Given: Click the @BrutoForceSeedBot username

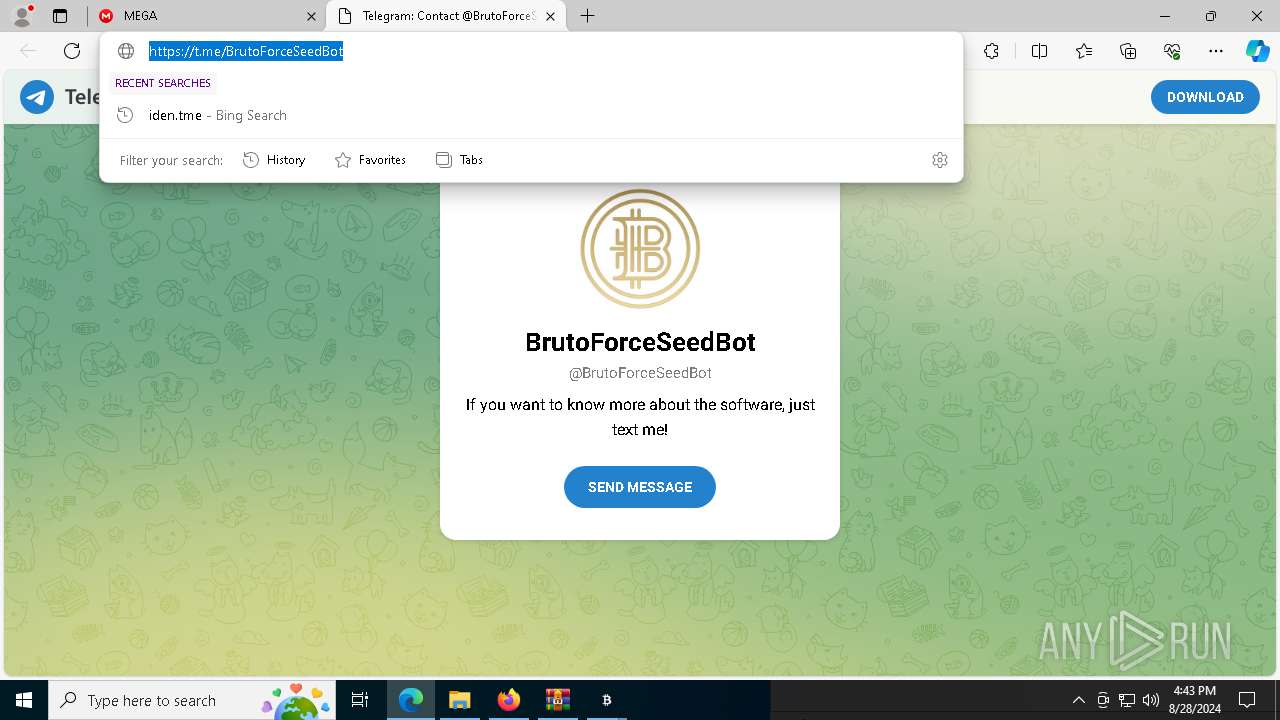Looking at the screenshot, I should 640,373.
